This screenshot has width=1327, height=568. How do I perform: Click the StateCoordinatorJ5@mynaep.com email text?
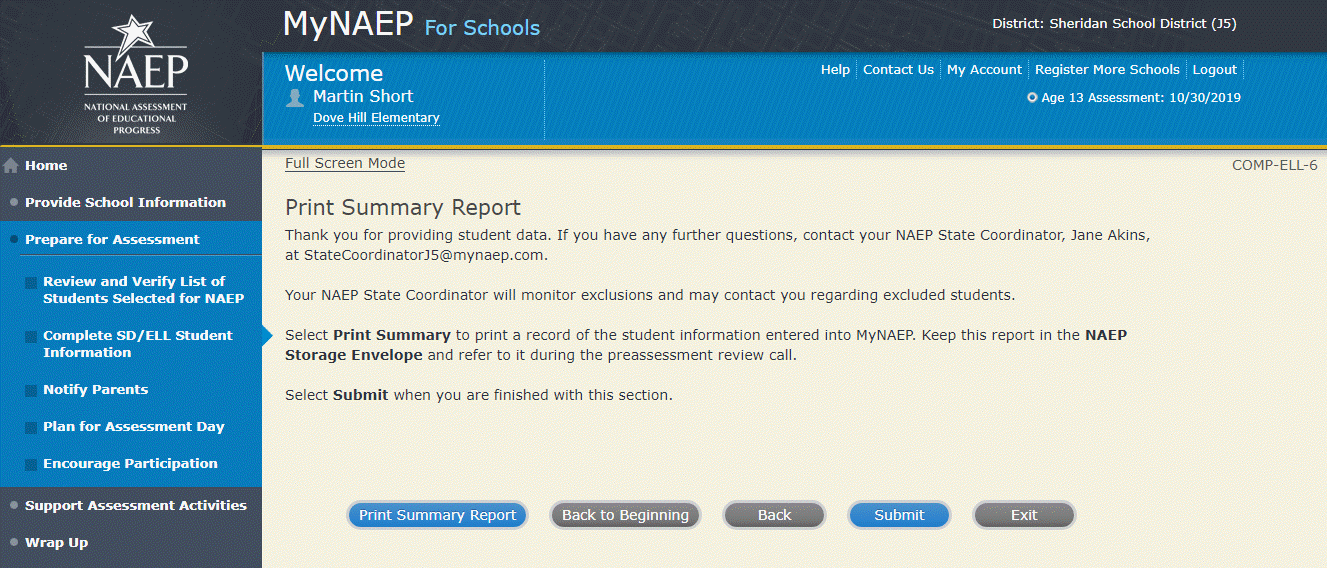425,256
